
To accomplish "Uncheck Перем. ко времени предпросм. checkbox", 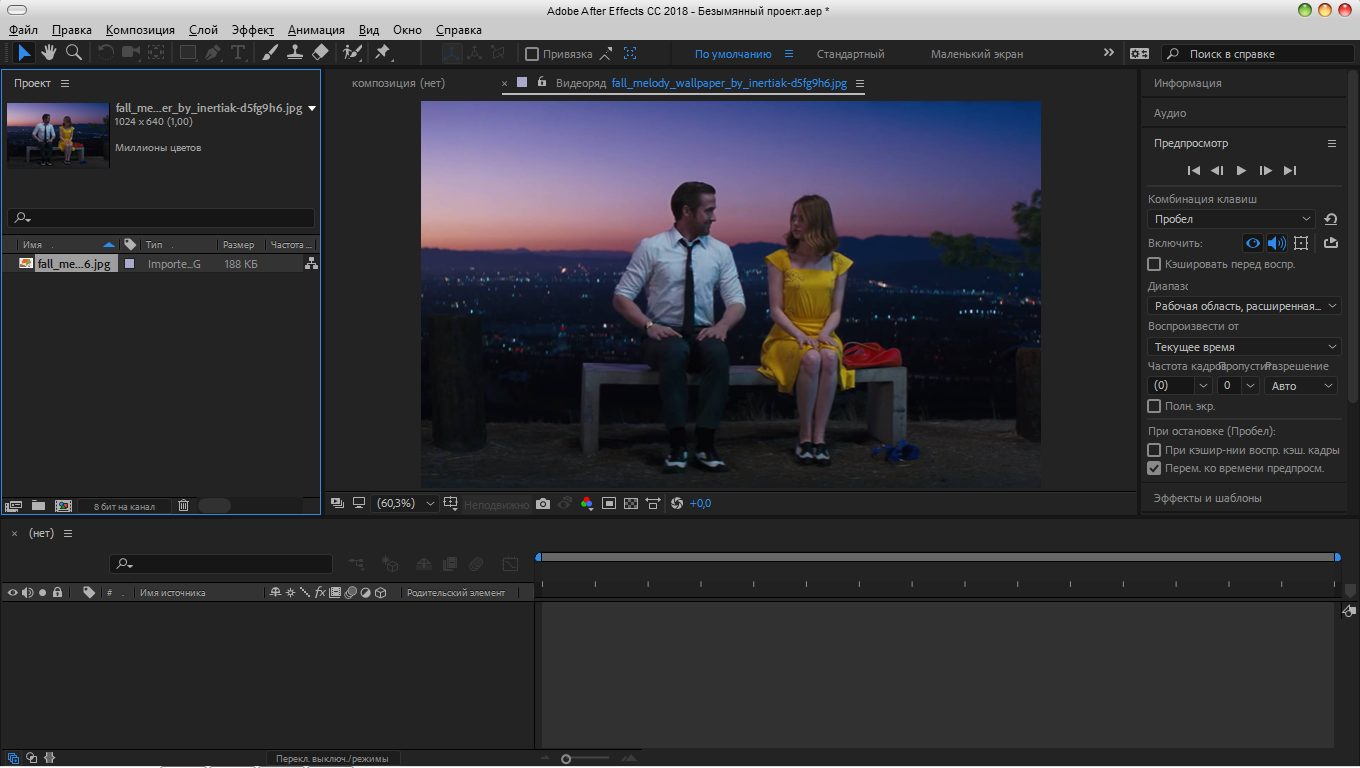I will click(1154, 468).
